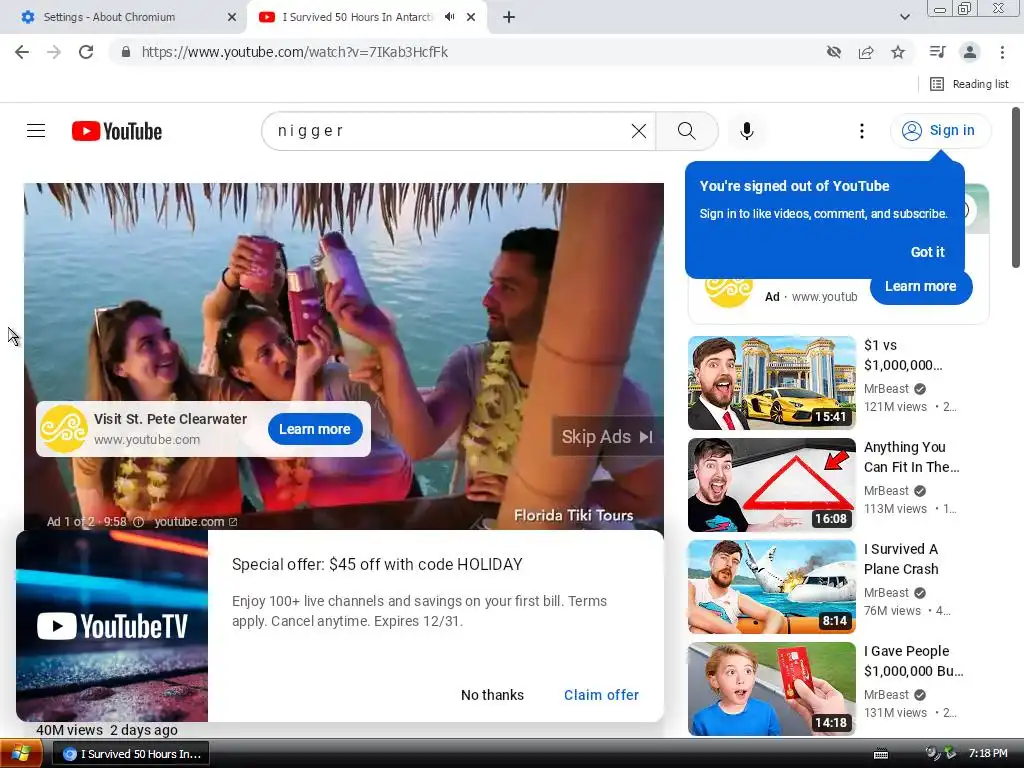Click the St. Pete Clearwater ad logo
The width and height of the screenshot is (1024, 768).
coord(63,429)
